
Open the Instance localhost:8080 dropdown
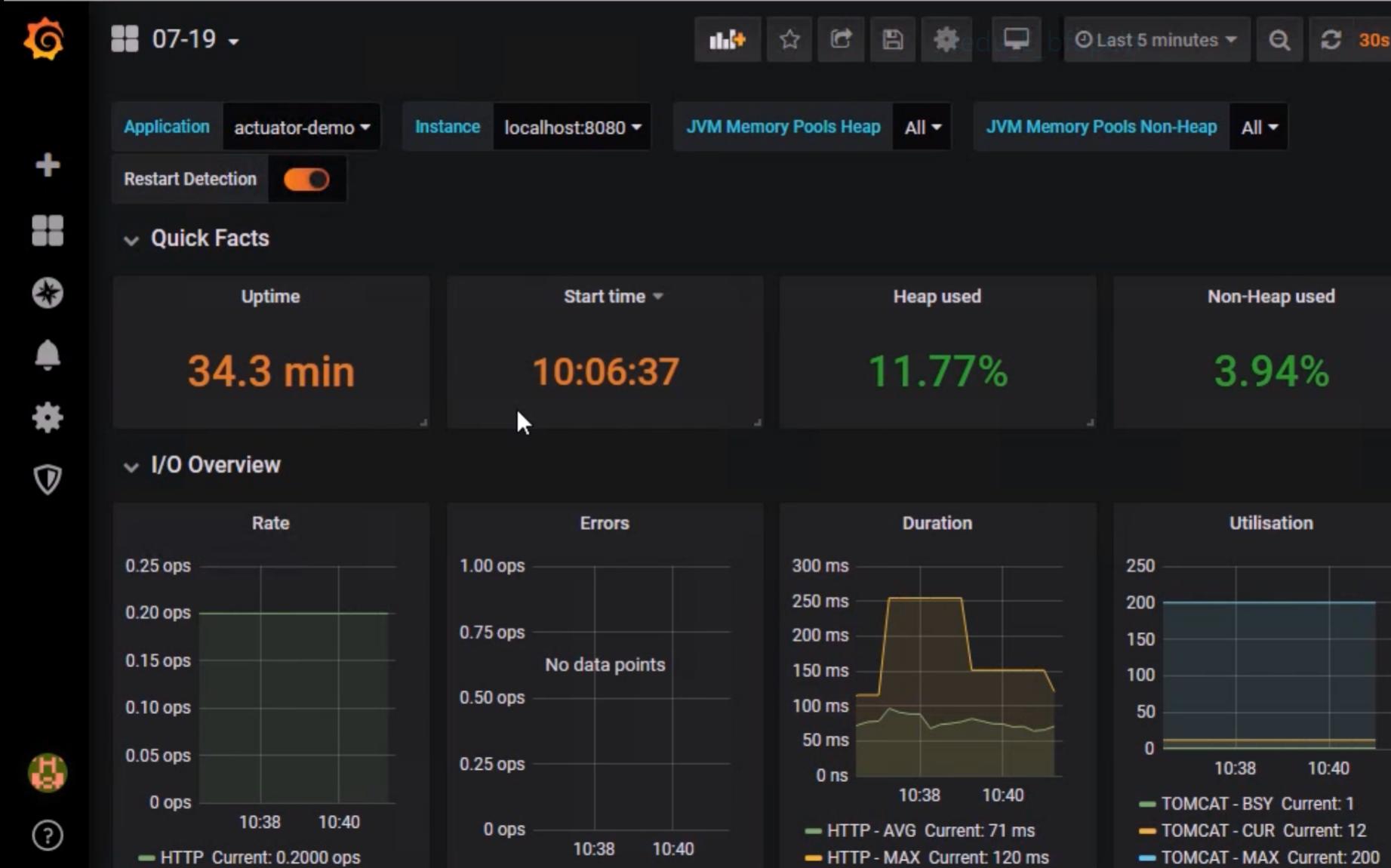tap(572, 128)
